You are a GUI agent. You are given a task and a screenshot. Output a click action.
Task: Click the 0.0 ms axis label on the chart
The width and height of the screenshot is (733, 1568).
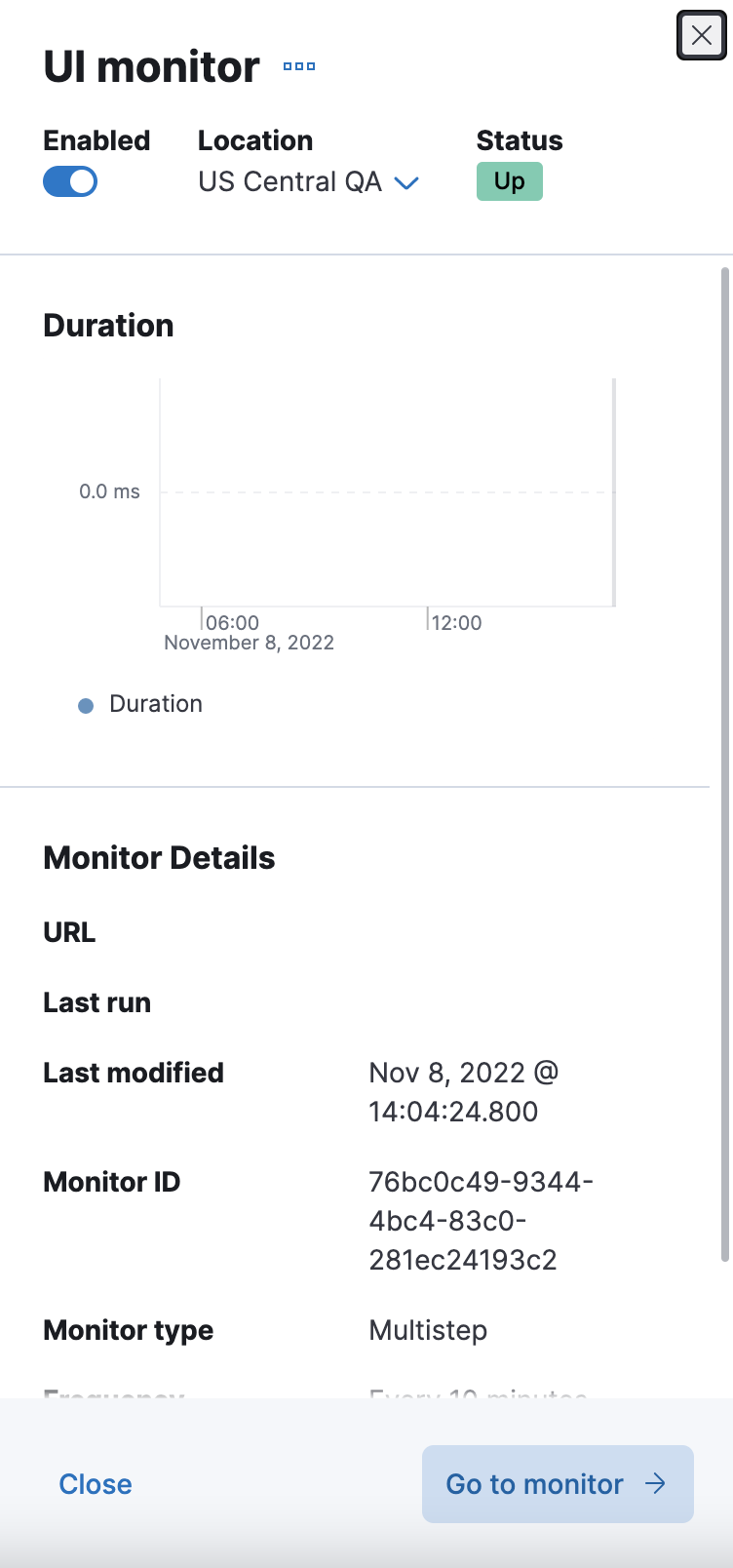pyautogui.click(x=109, y=491)
